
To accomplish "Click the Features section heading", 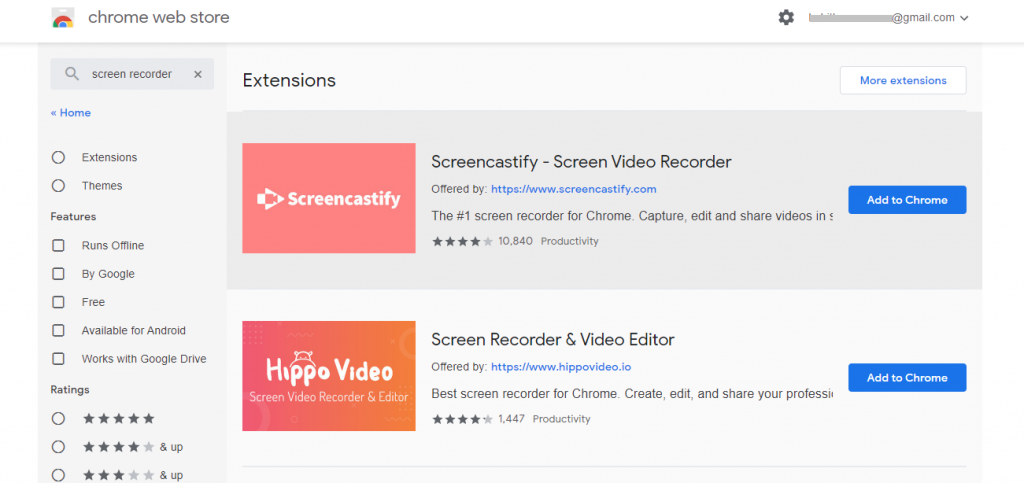I will pyautogui.click(x=73, y=217).
